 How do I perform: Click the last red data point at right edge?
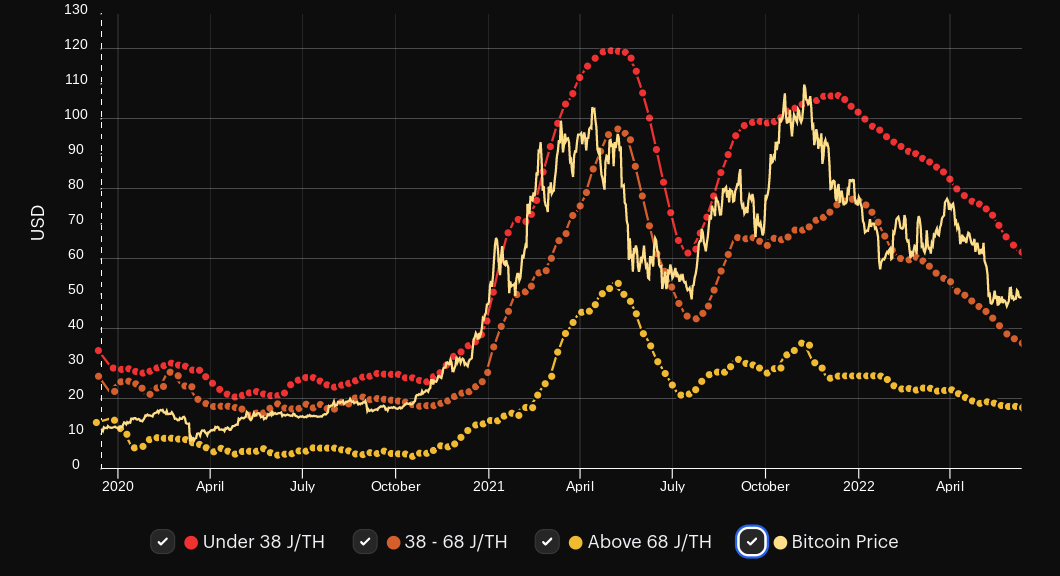click(1020, 253)
